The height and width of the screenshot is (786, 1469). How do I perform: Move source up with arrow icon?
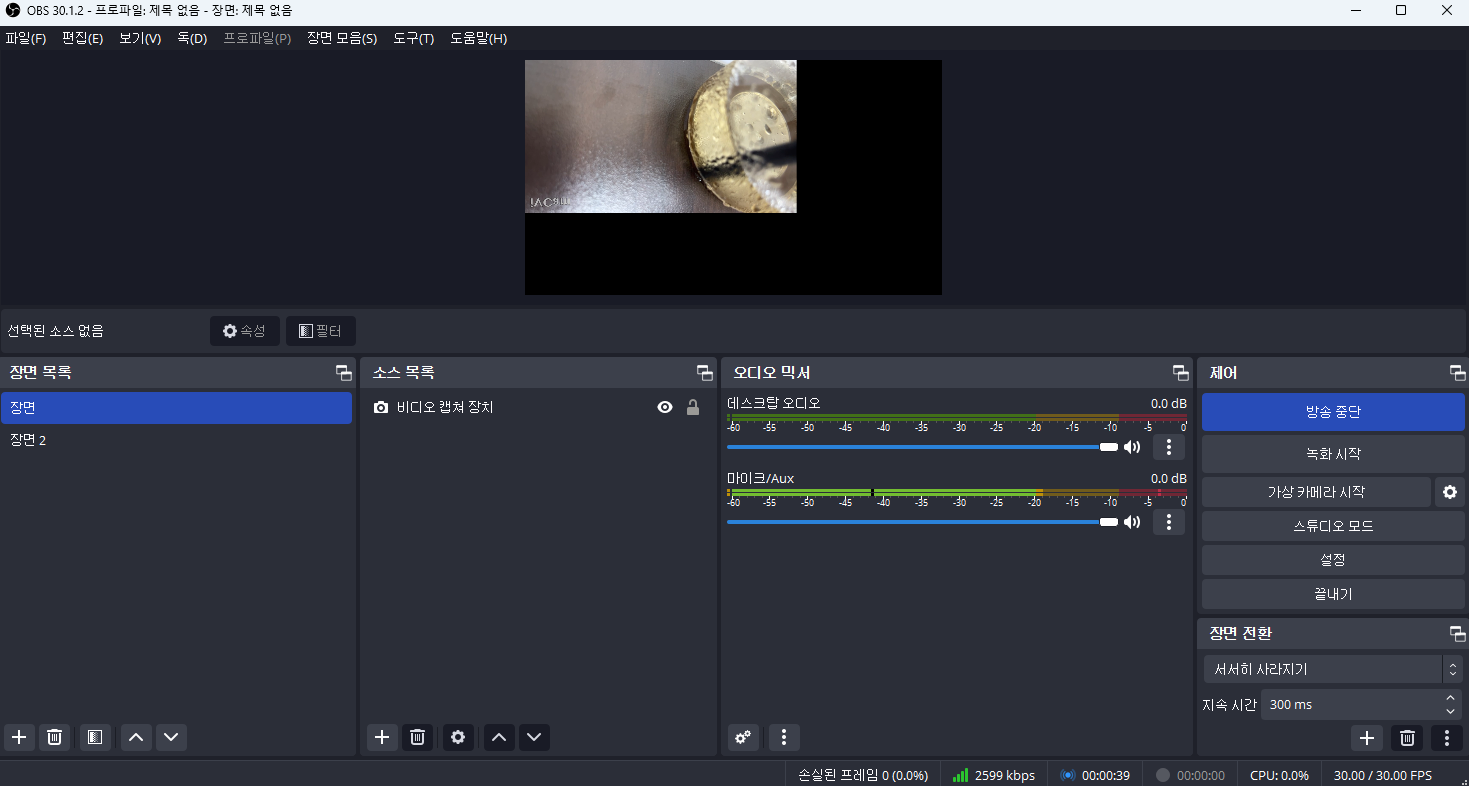499,738
